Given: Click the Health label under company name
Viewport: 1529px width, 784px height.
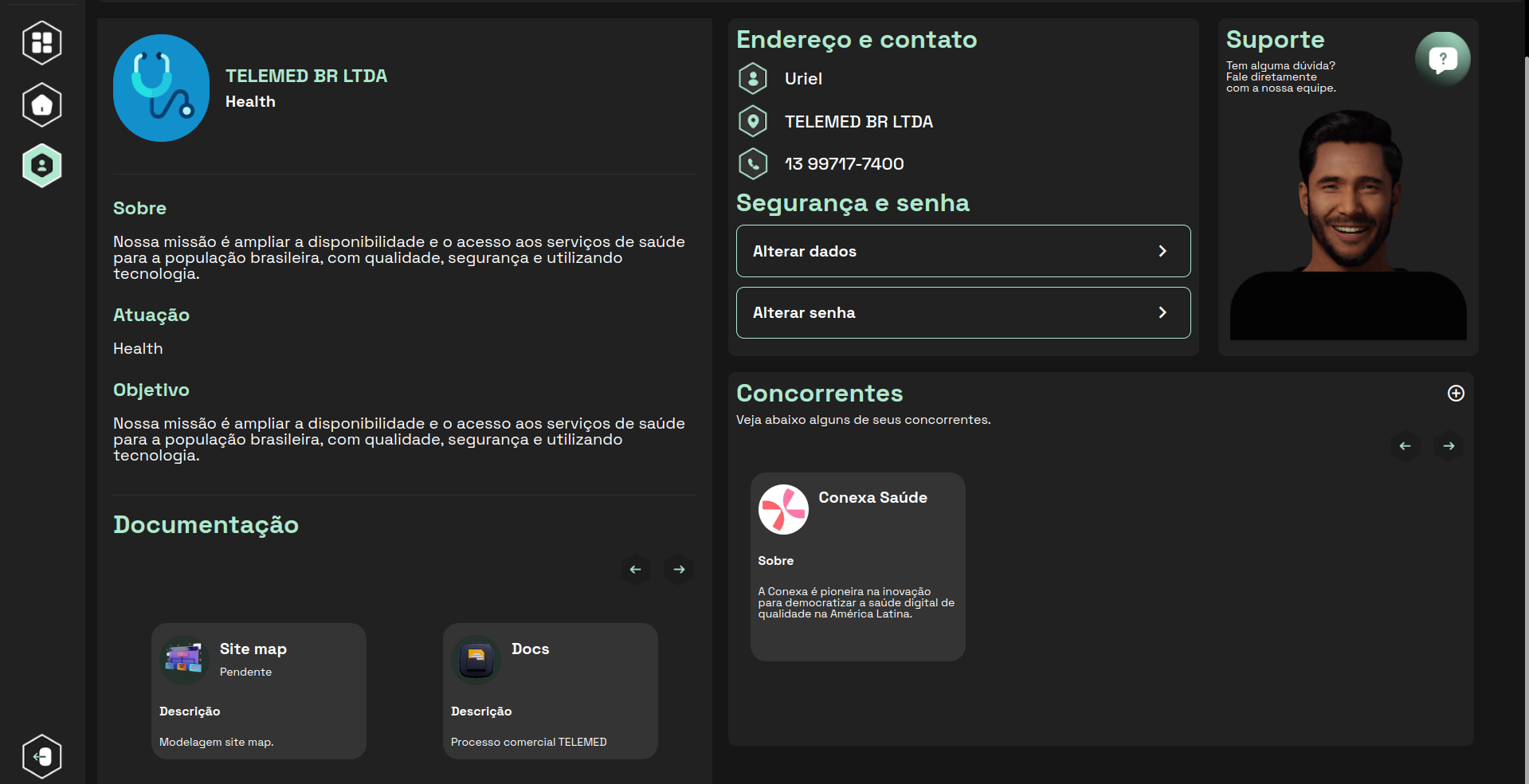Looking at the screenshot, I should click(250, 101).
